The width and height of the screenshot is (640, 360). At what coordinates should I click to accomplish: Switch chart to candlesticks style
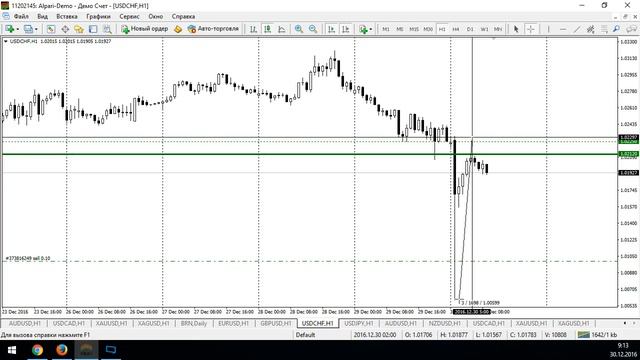tap(267, 29)
